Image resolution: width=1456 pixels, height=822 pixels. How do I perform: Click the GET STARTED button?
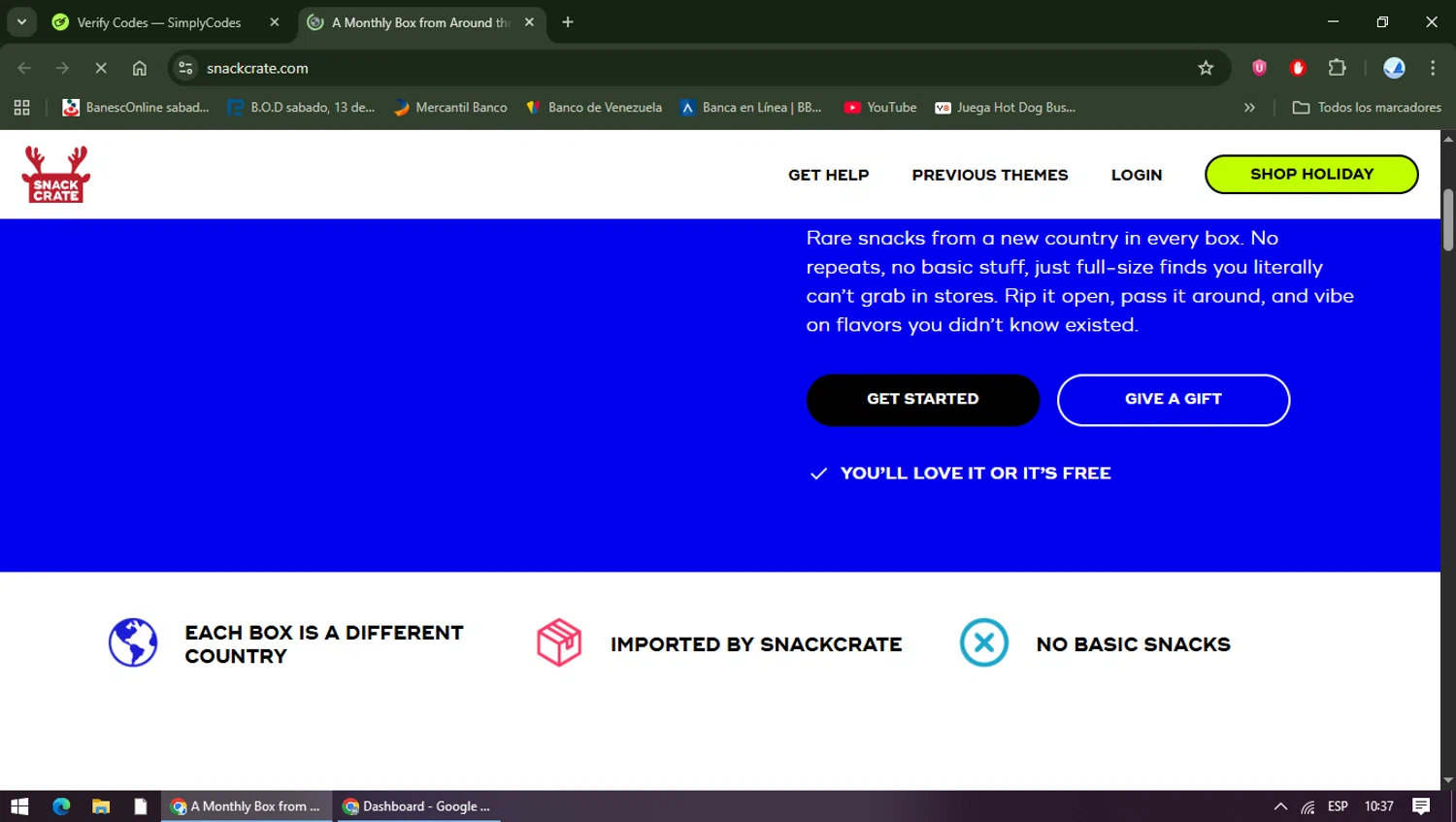[x=923, y=400]
